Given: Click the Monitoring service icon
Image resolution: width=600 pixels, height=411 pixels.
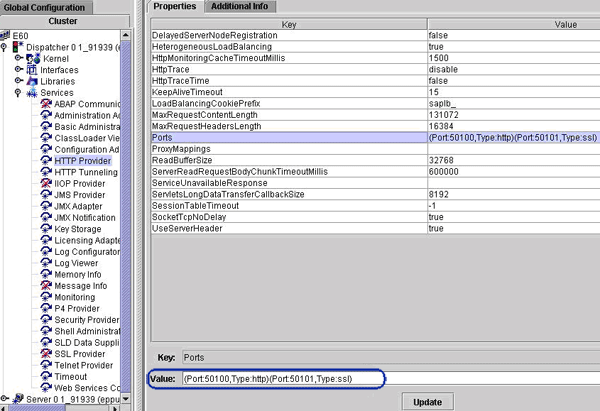Looking at the screenshot, I should (46, 297).
